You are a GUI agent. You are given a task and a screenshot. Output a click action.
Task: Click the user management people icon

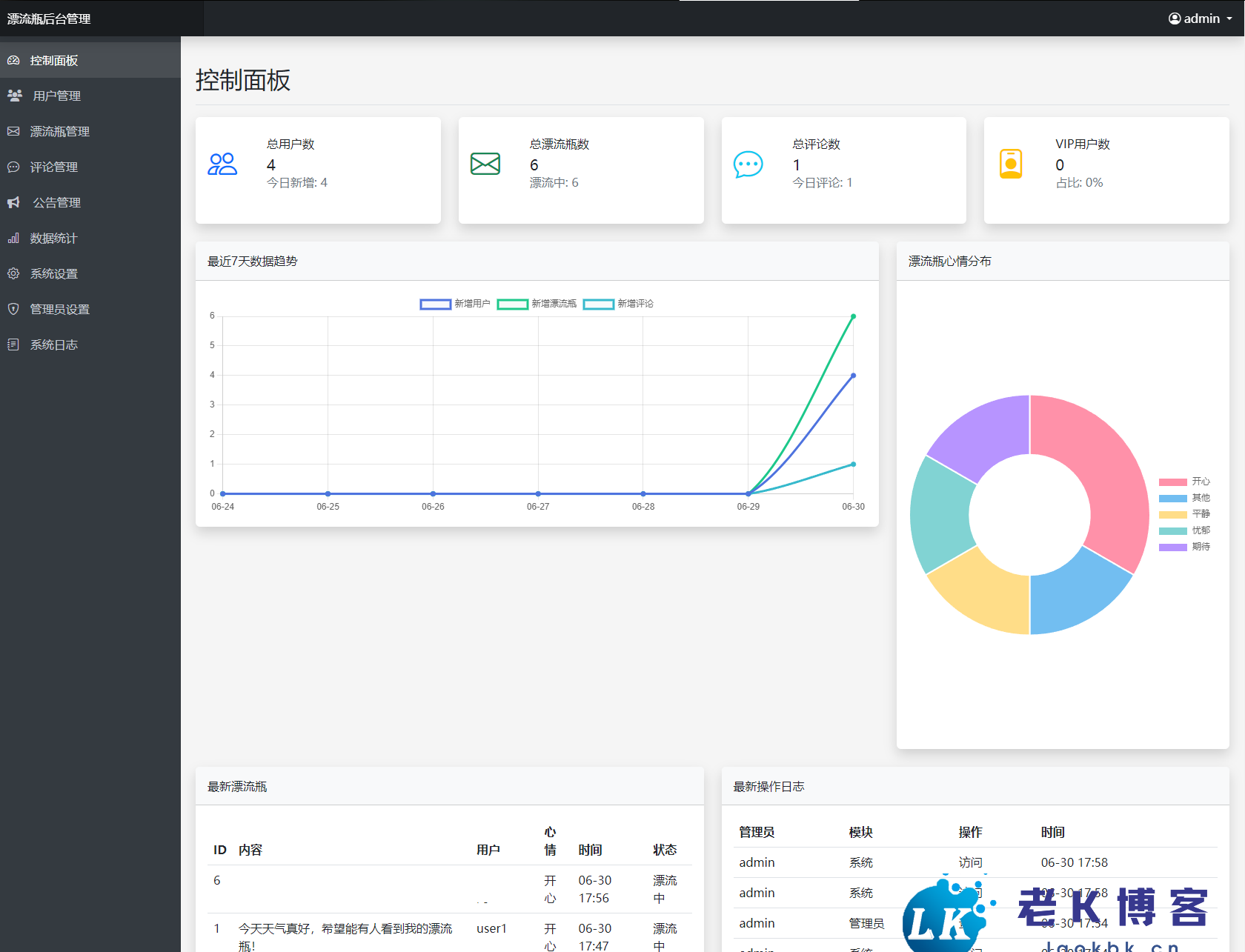[x=15, y=96]
